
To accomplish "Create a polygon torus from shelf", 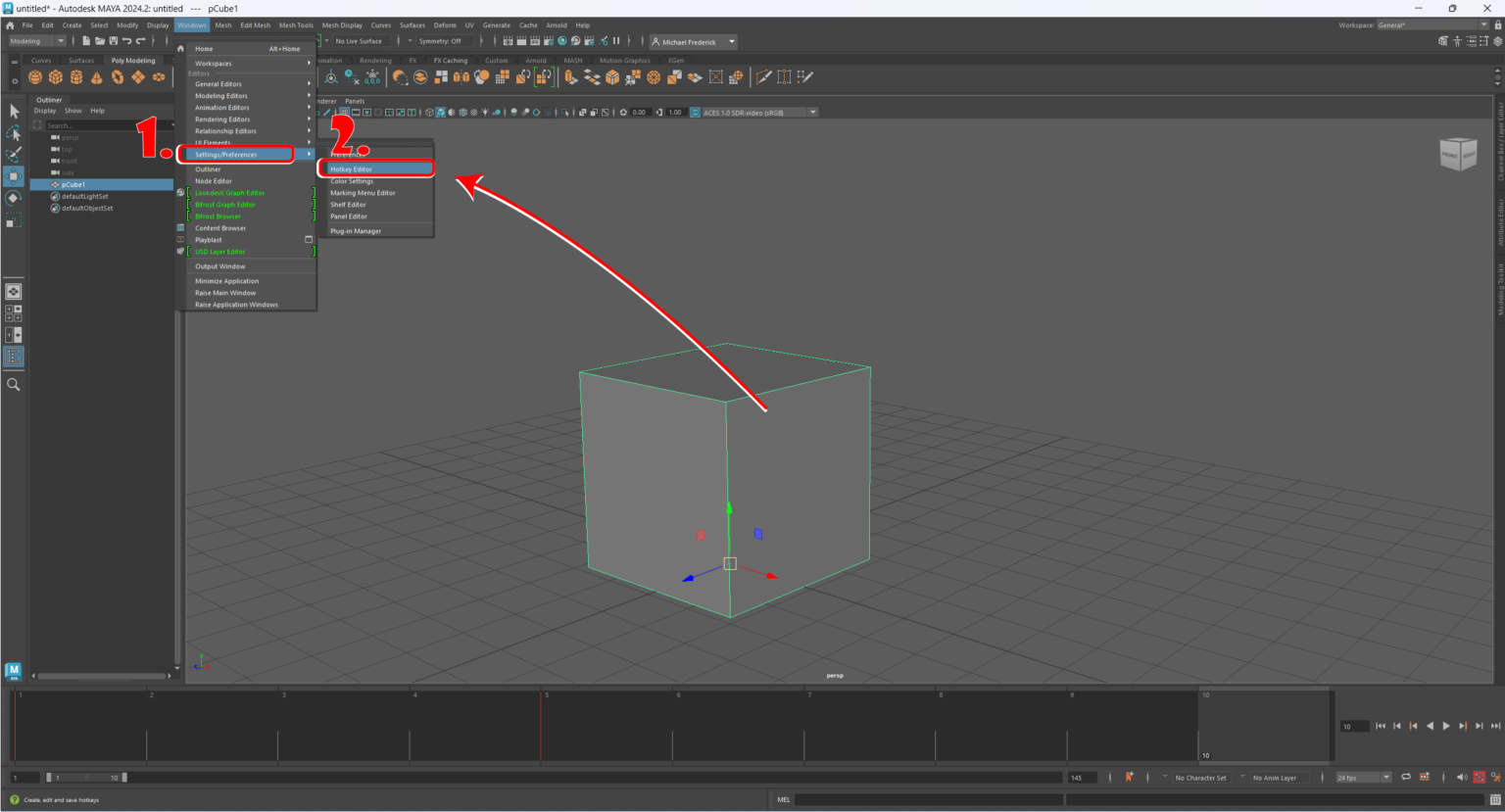I will 118,77.
